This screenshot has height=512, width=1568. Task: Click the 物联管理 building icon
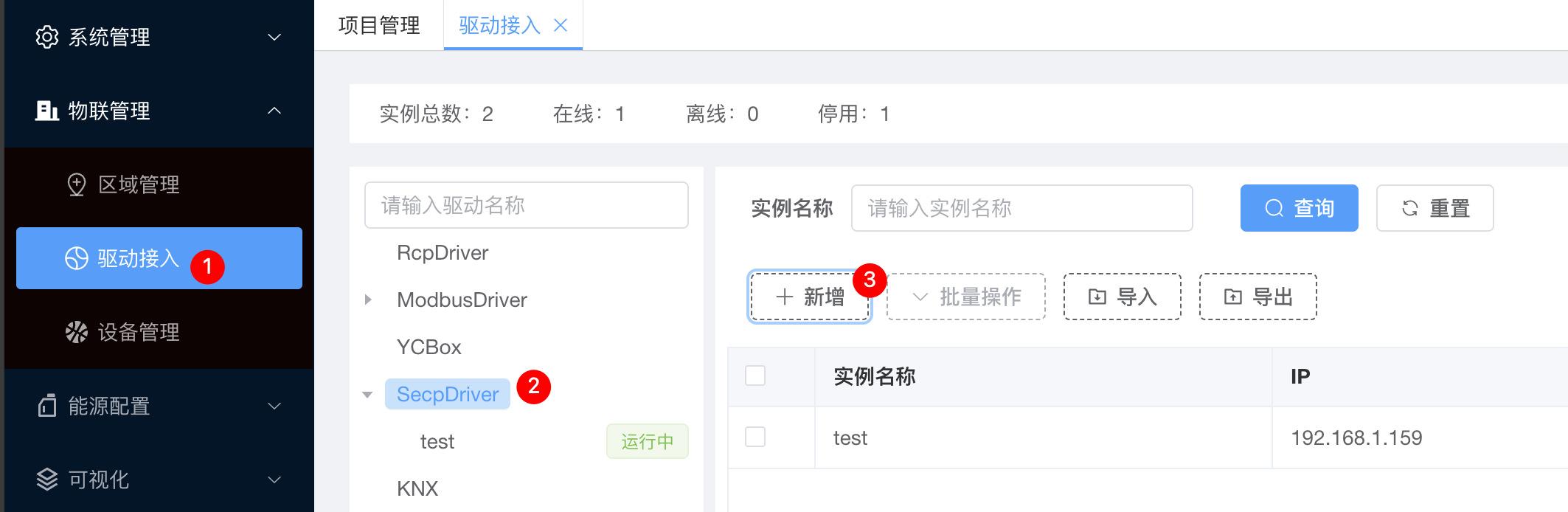47,111
